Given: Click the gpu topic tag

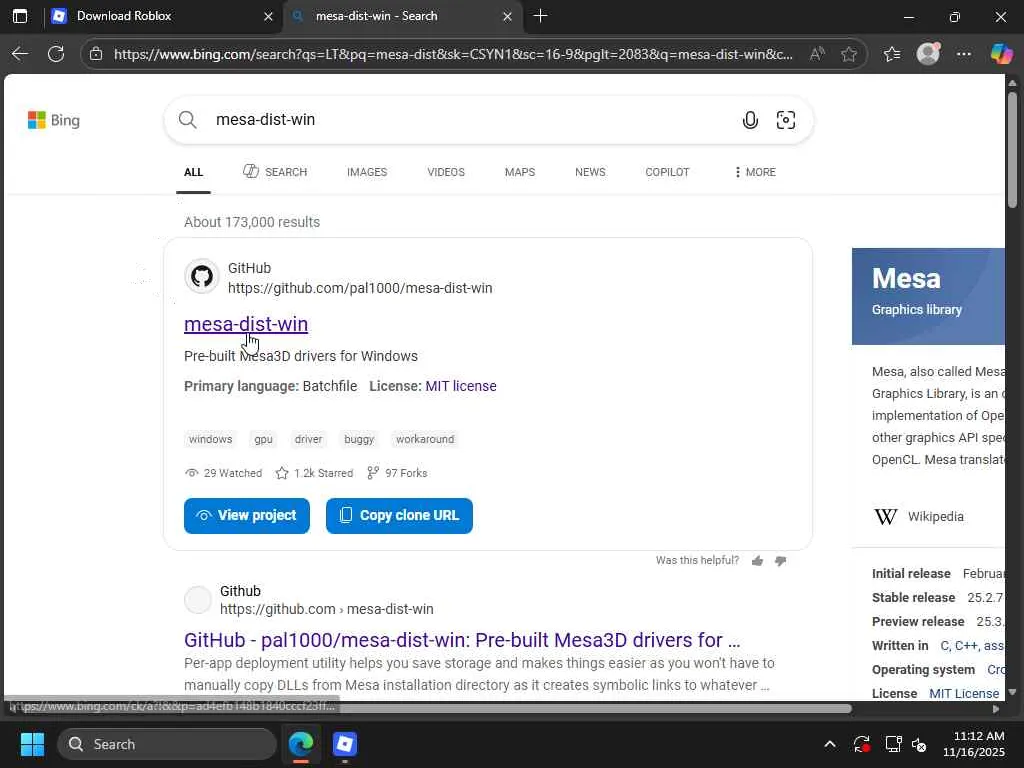Looking at the screenshot, I should point(263,439).
